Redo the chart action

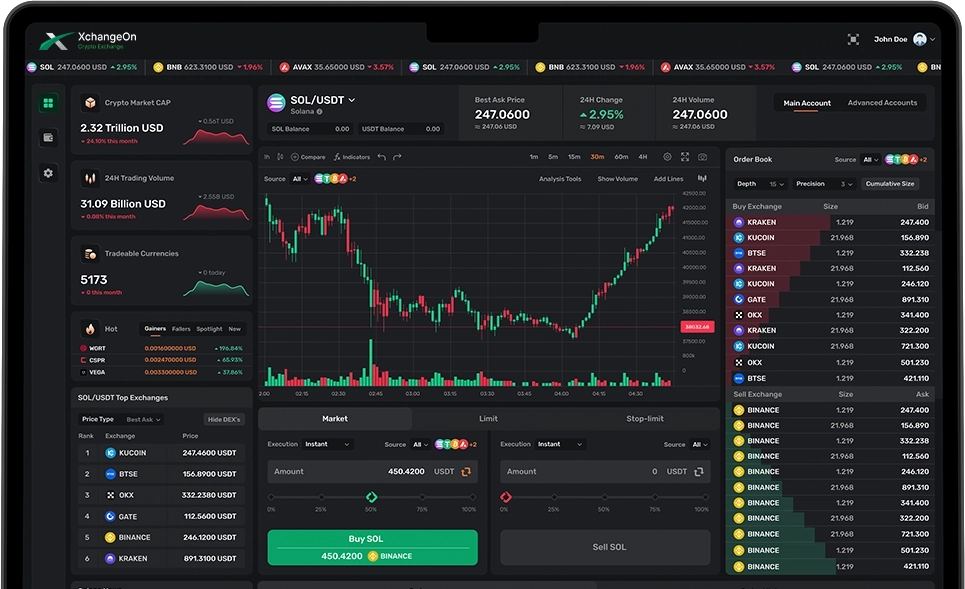pyautogui.click(x=397, y=157)
